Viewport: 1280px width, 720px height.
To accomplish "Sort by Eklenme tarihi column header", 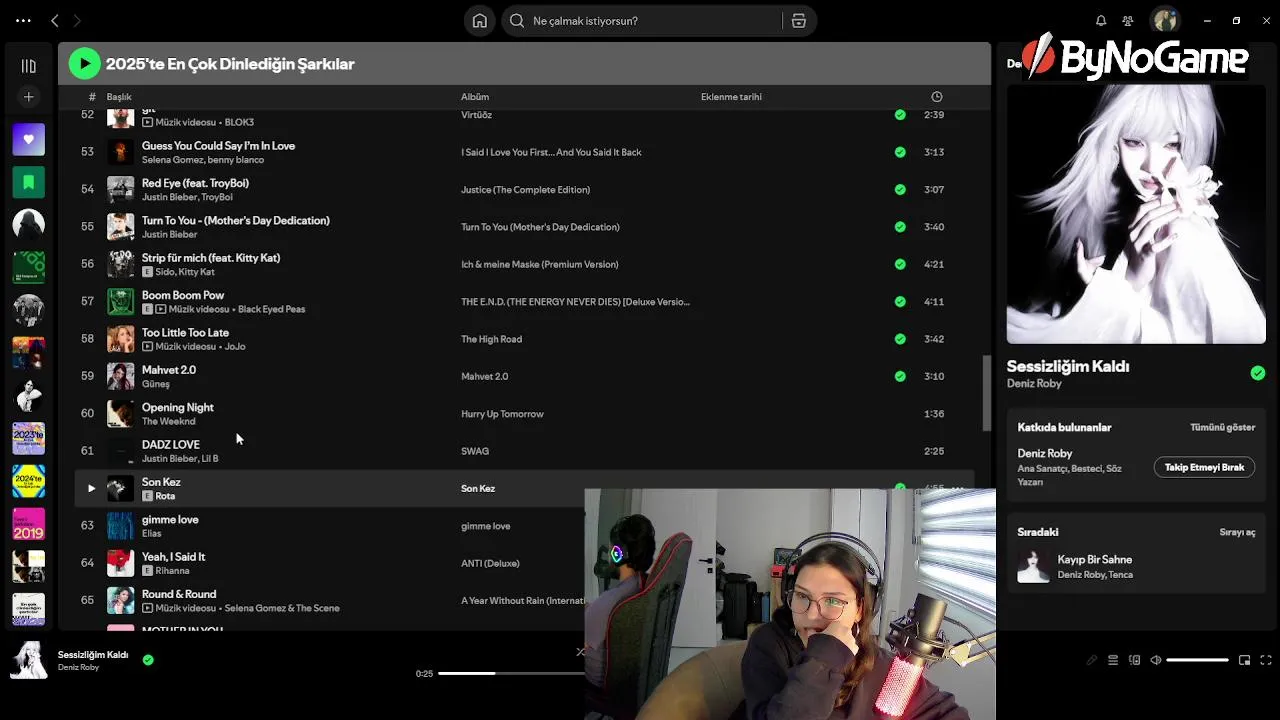I will pos(731,97).
